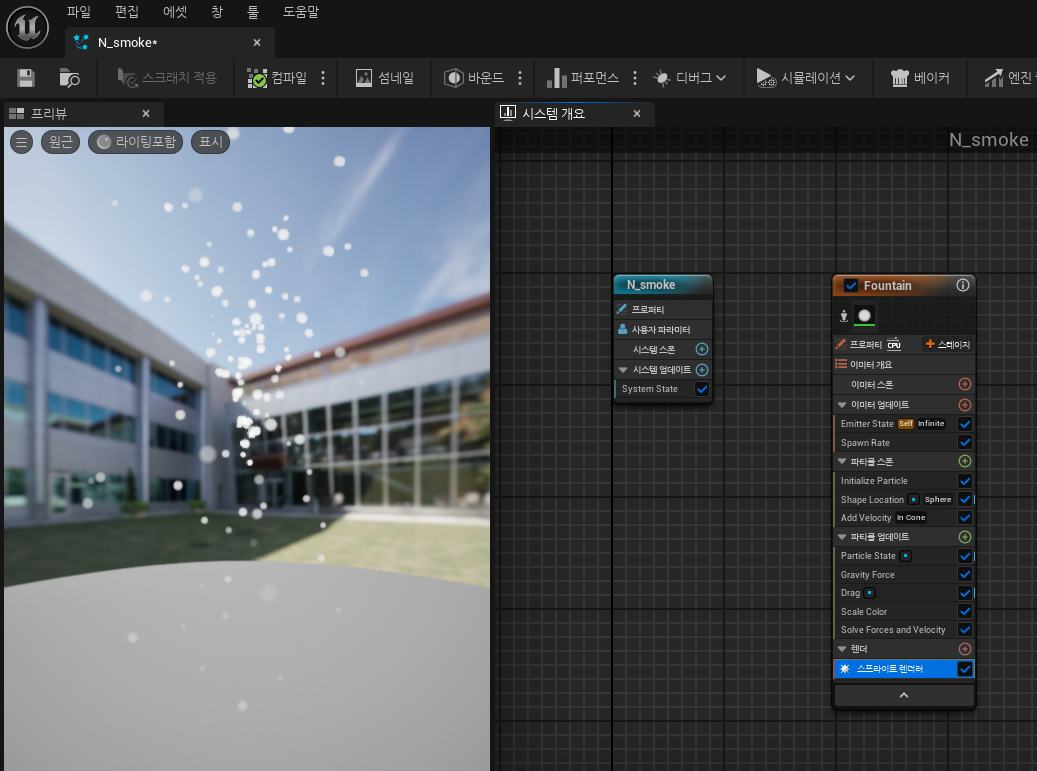Add a module to 시스템 업데이트

coord(702,370)
